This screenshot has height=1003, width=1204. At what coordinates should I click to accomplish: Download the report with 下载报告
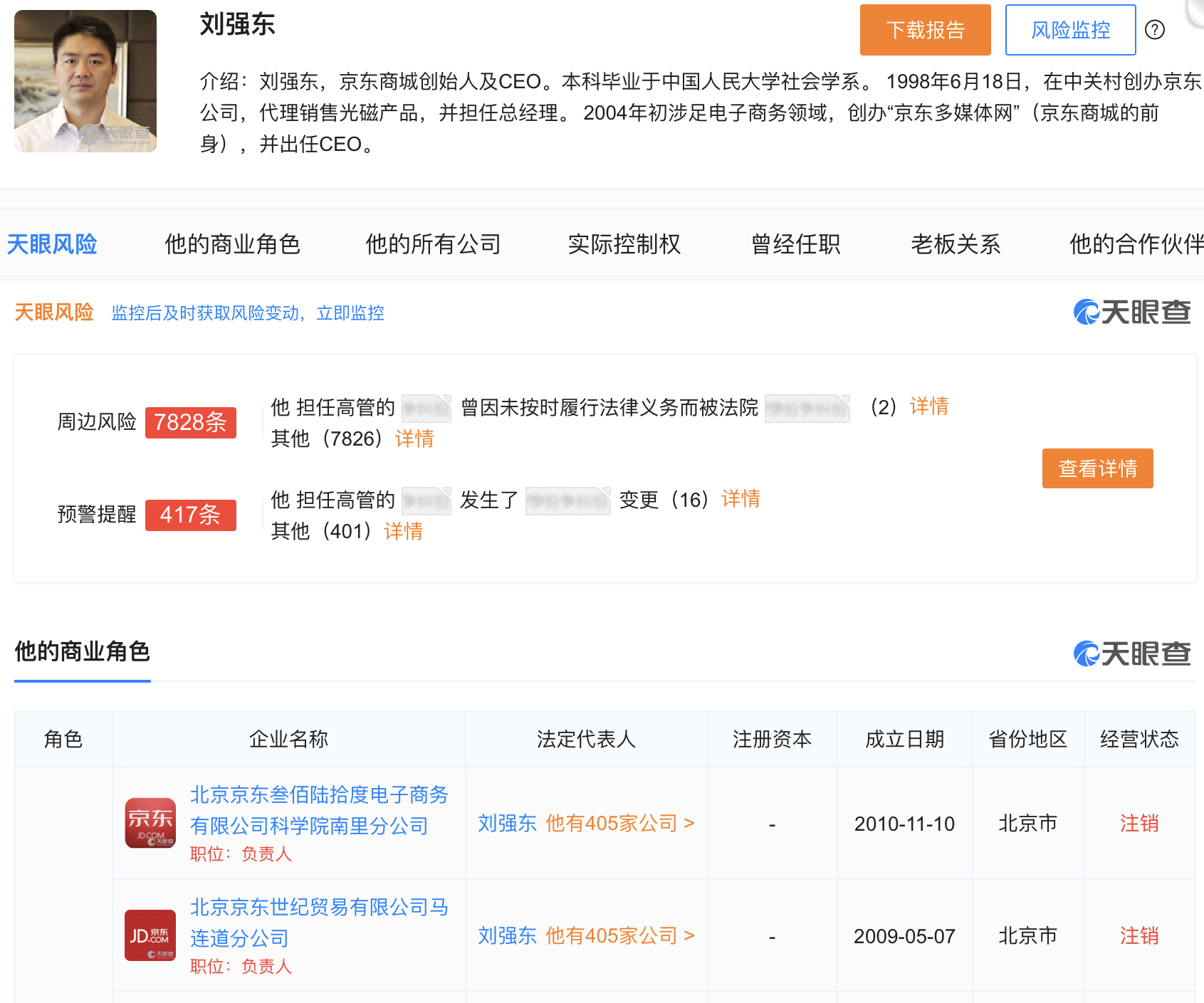(x=925, y=30)
